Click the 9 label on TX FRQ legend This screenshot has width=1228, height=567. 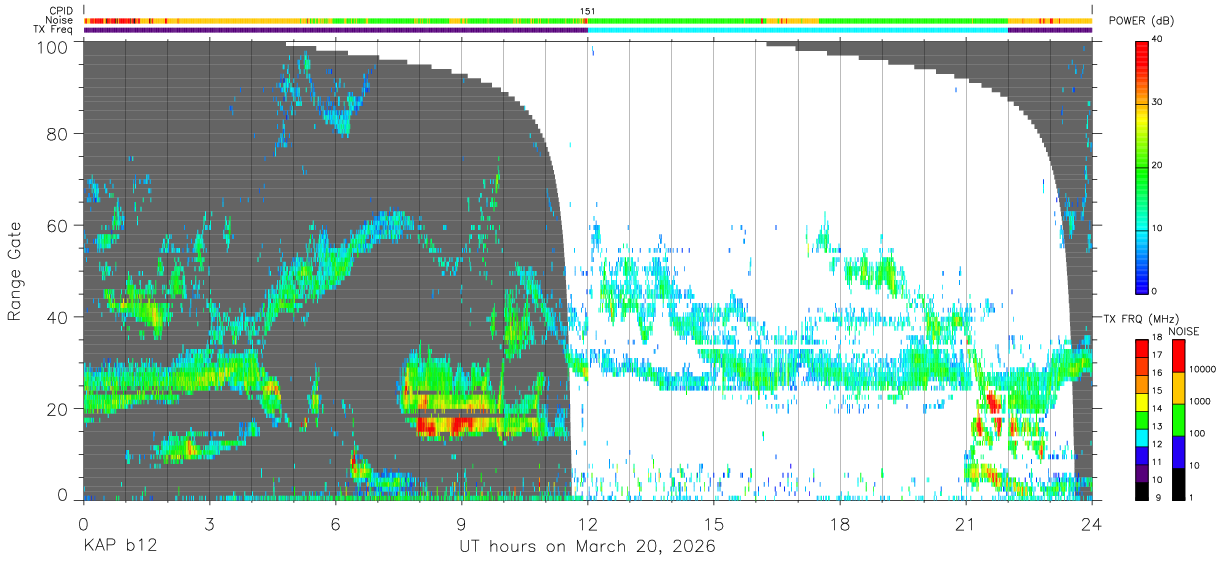tap(1156, 497)
